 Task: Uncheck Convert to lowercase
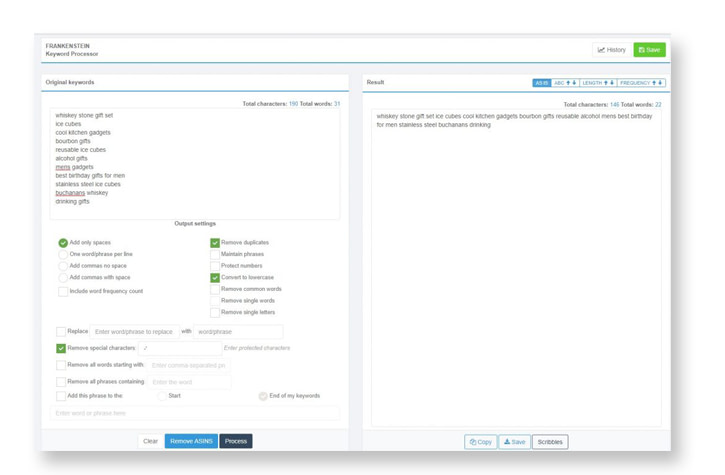(x=215, y=278)
